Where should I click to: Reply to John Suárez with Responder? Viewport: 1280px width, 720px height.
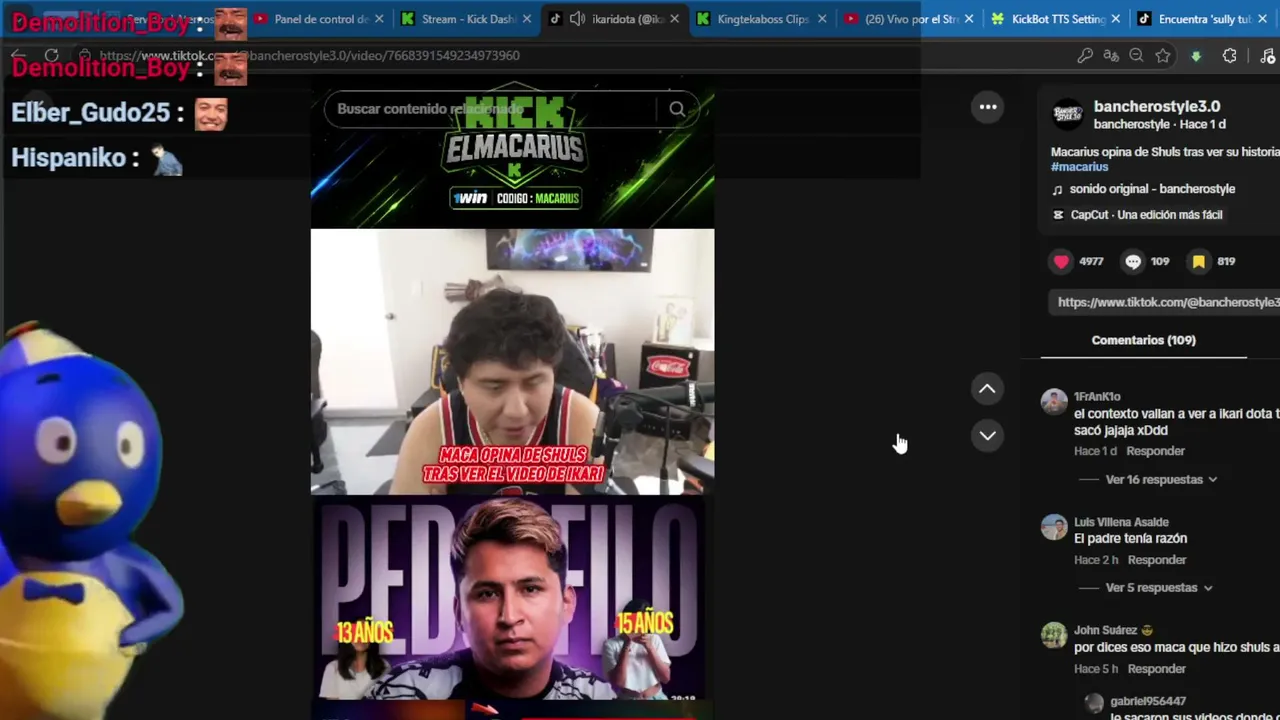point(1157,669)
